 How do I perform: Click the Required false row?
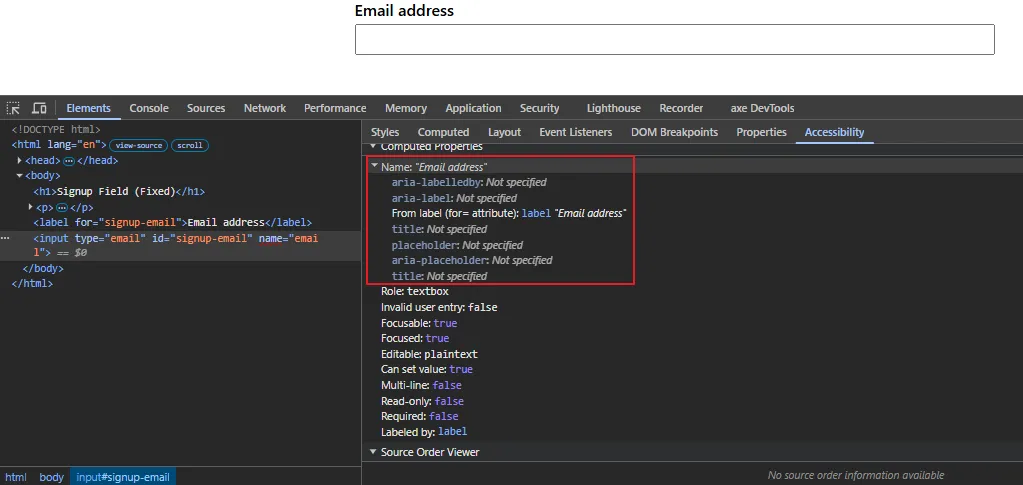(x=420, y=416)
